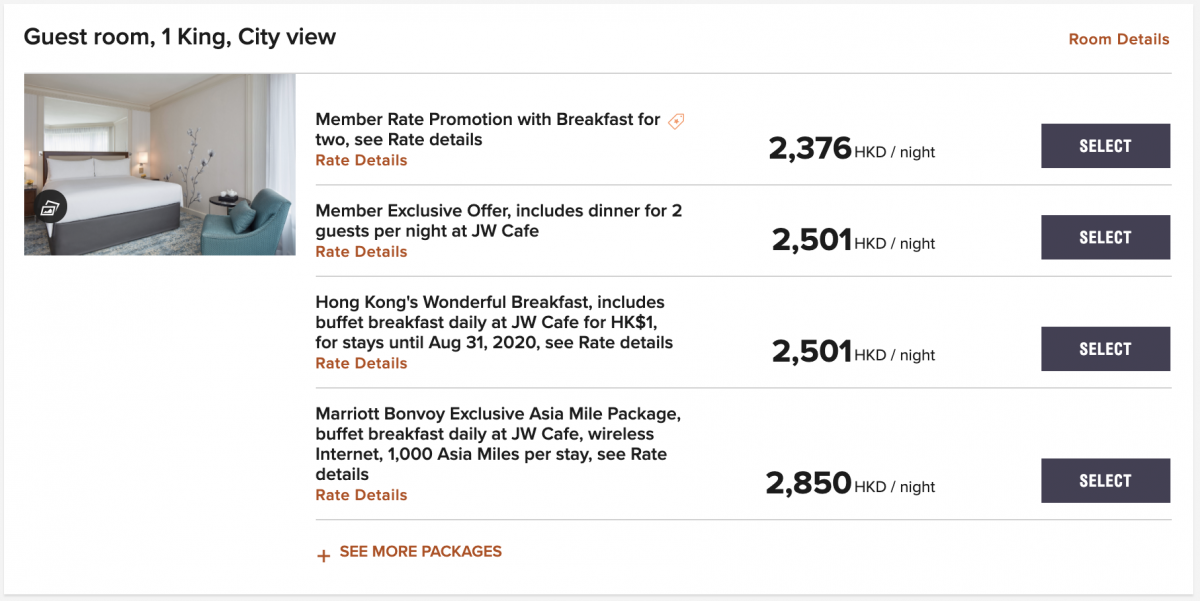
Task: Click the Member Rate Promotion with Breakfast title
Action: click(488, 130)
